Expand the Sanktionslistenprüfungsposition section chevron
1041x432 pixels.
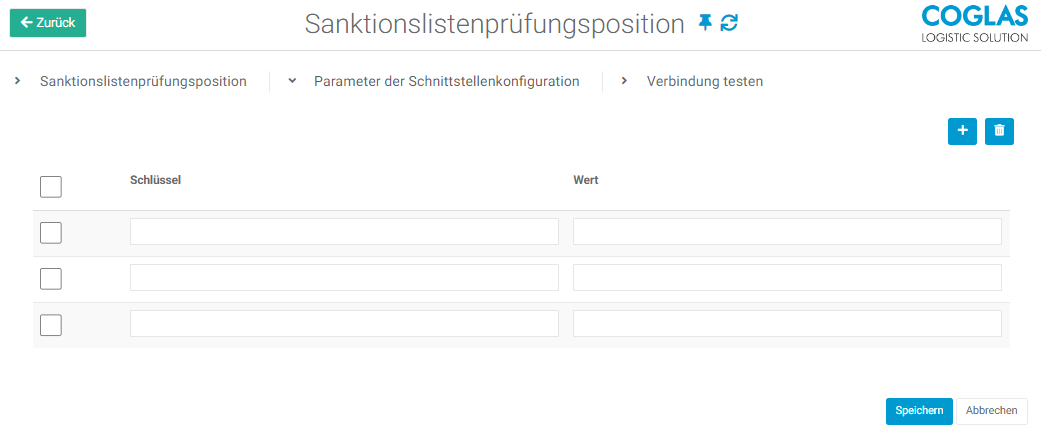click(x=18, y=81)
